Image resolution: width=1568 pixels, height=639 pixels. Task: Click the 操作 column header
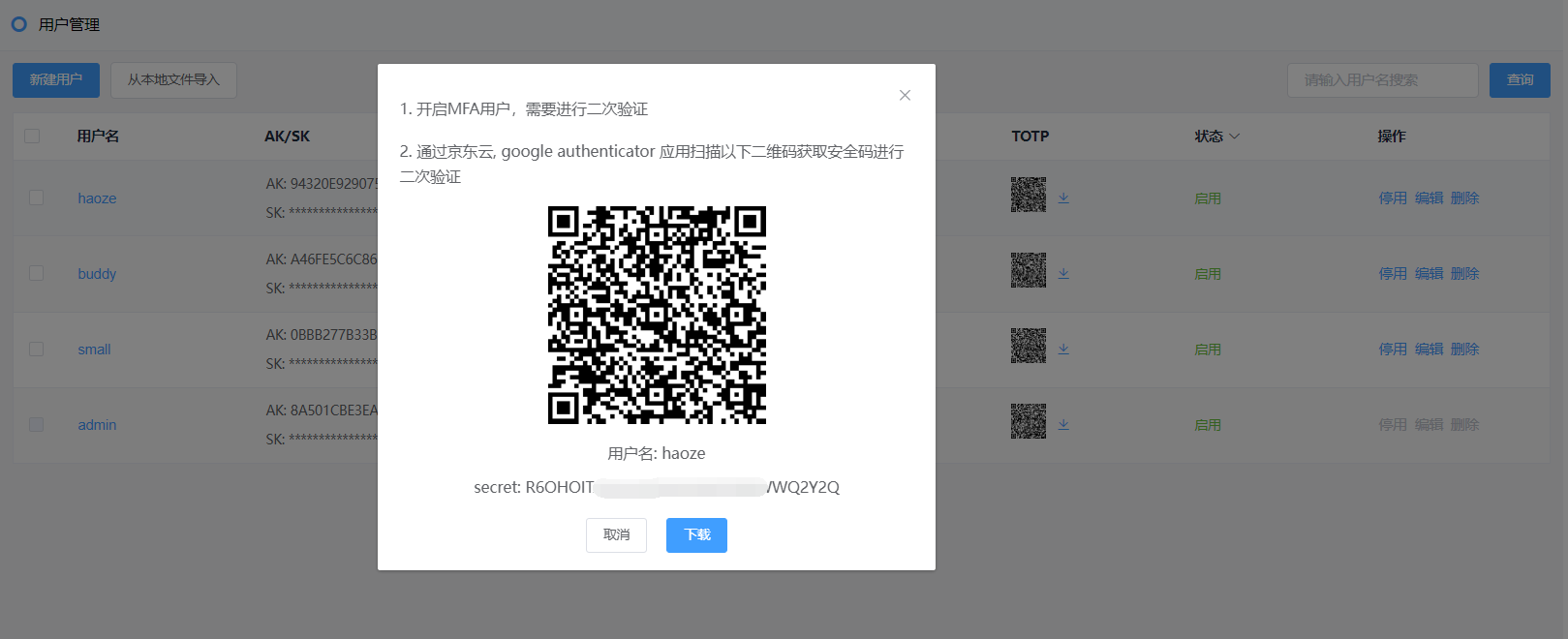tap(1392, 136)
